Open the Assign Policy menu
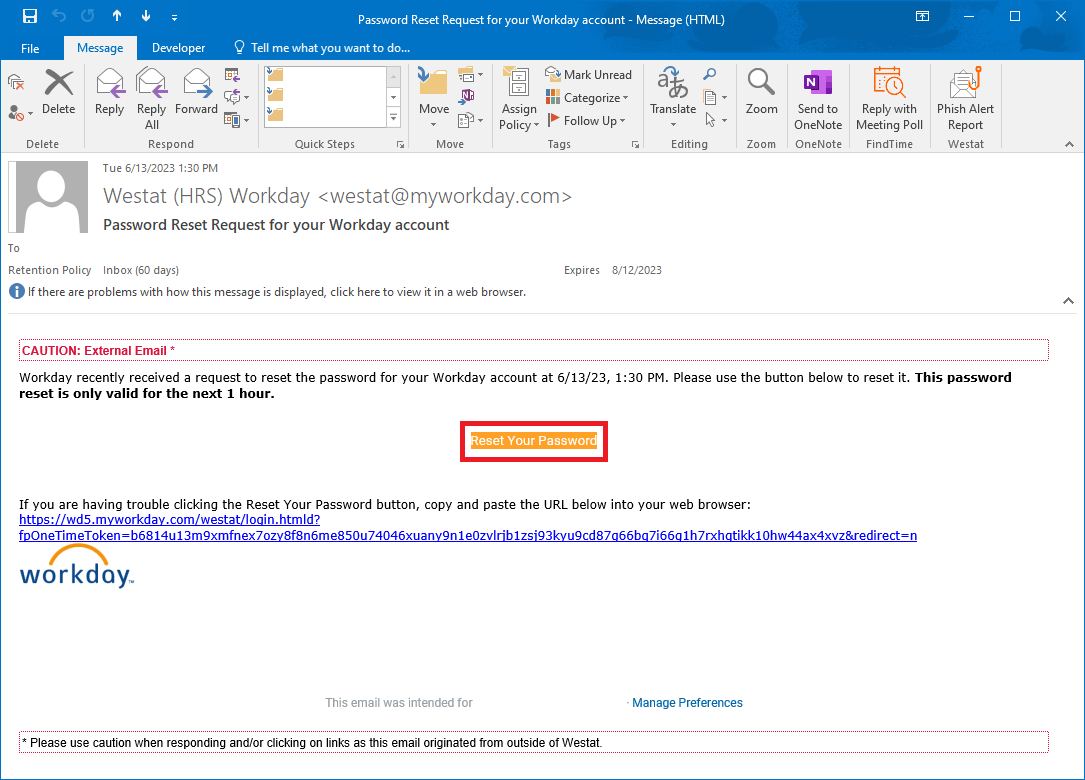The width and height of the screenshot is (1085, 780). point(519,99)
